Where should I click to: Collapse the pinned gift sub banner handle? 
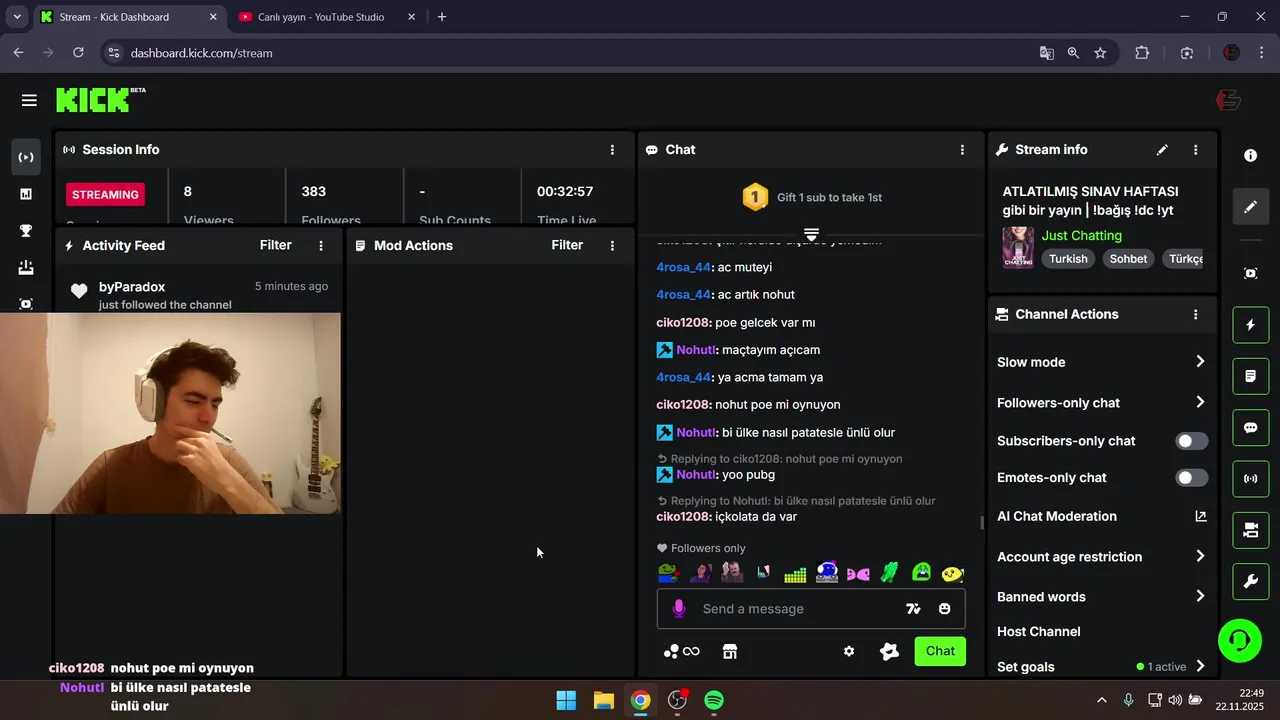811,234
